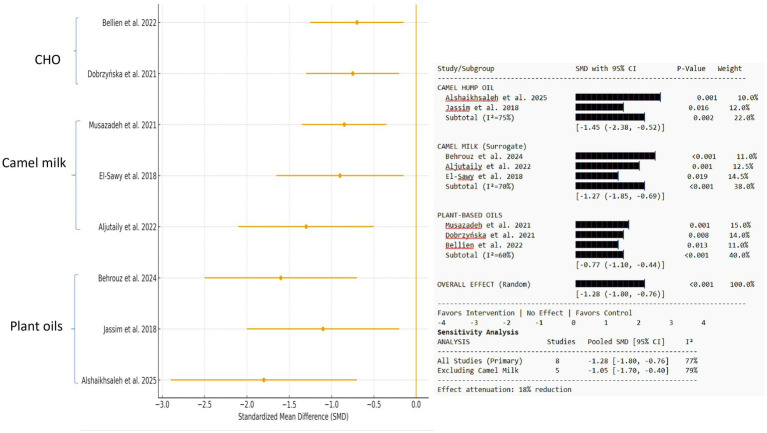The width and height of the screenshot is (767, 433).
Task: Click the orange point marker for Bellien et al. 2022
Action: pyautogui.click(x=357, y=23)
